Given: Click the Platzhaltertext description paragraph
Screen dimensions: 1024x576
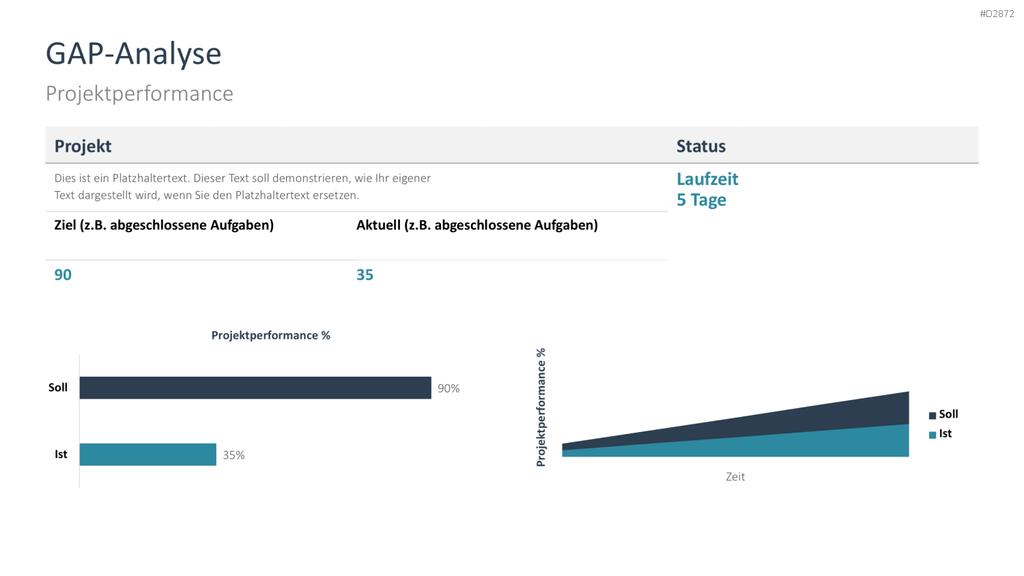Looking at the screenshot, I should coord(242,187).
